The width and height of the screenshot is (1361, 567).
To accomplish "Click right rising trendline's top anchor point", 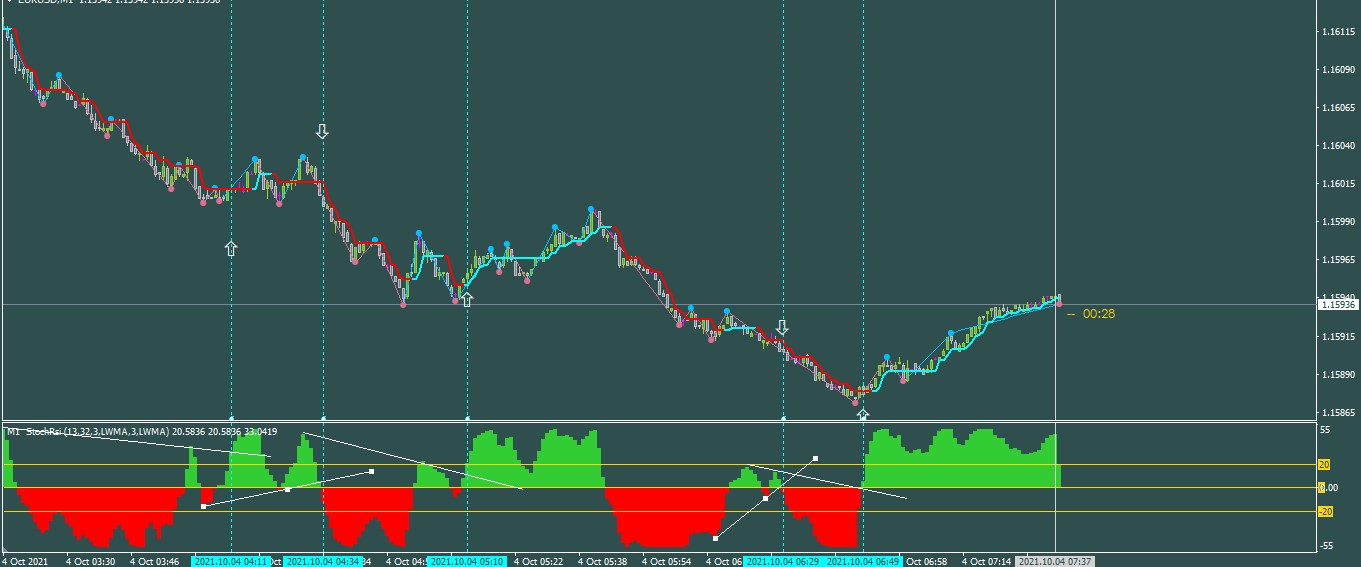I will tap(816, 458).
